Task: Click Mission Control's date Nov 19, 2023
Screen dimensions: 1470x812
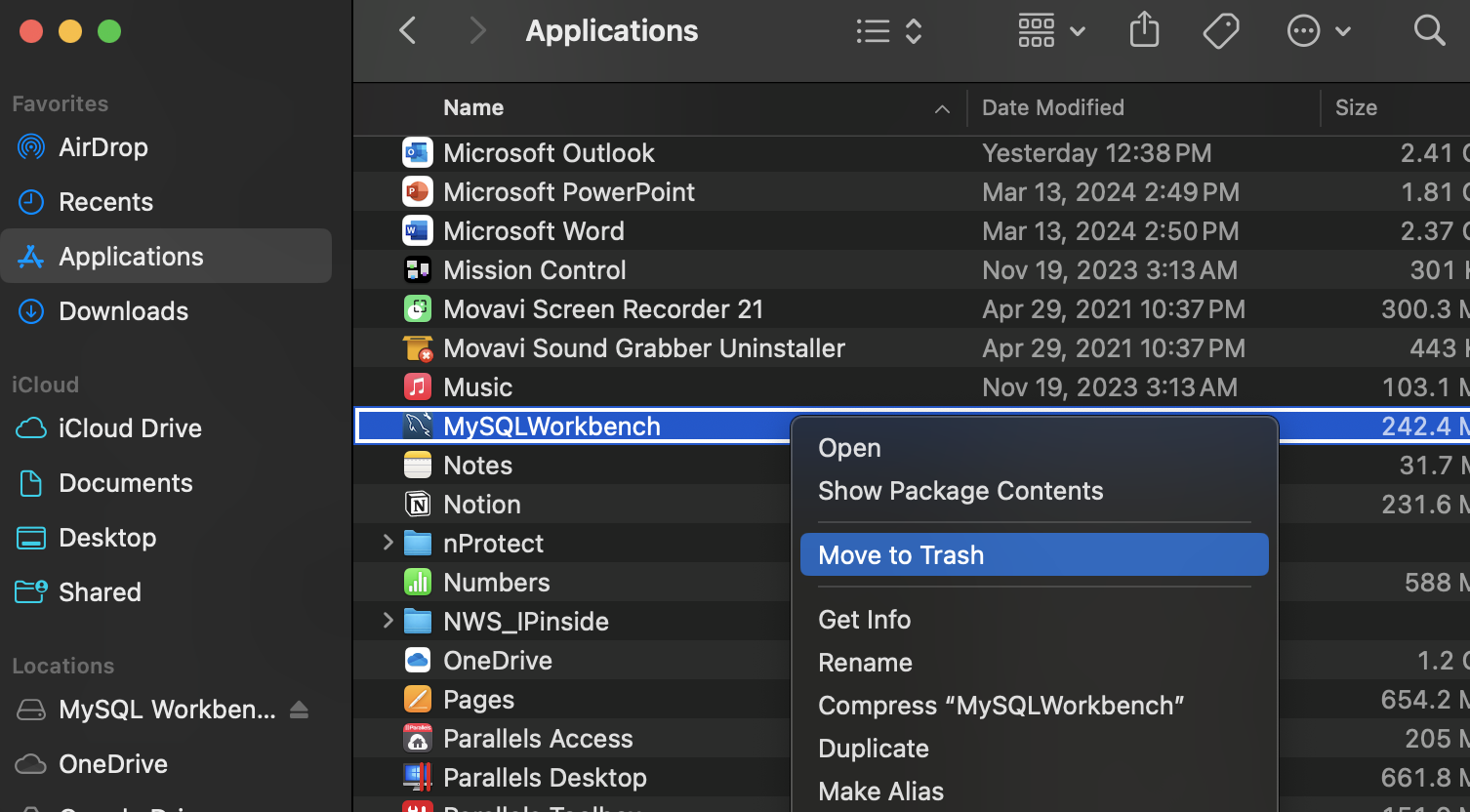Action: pos(1110,270)
